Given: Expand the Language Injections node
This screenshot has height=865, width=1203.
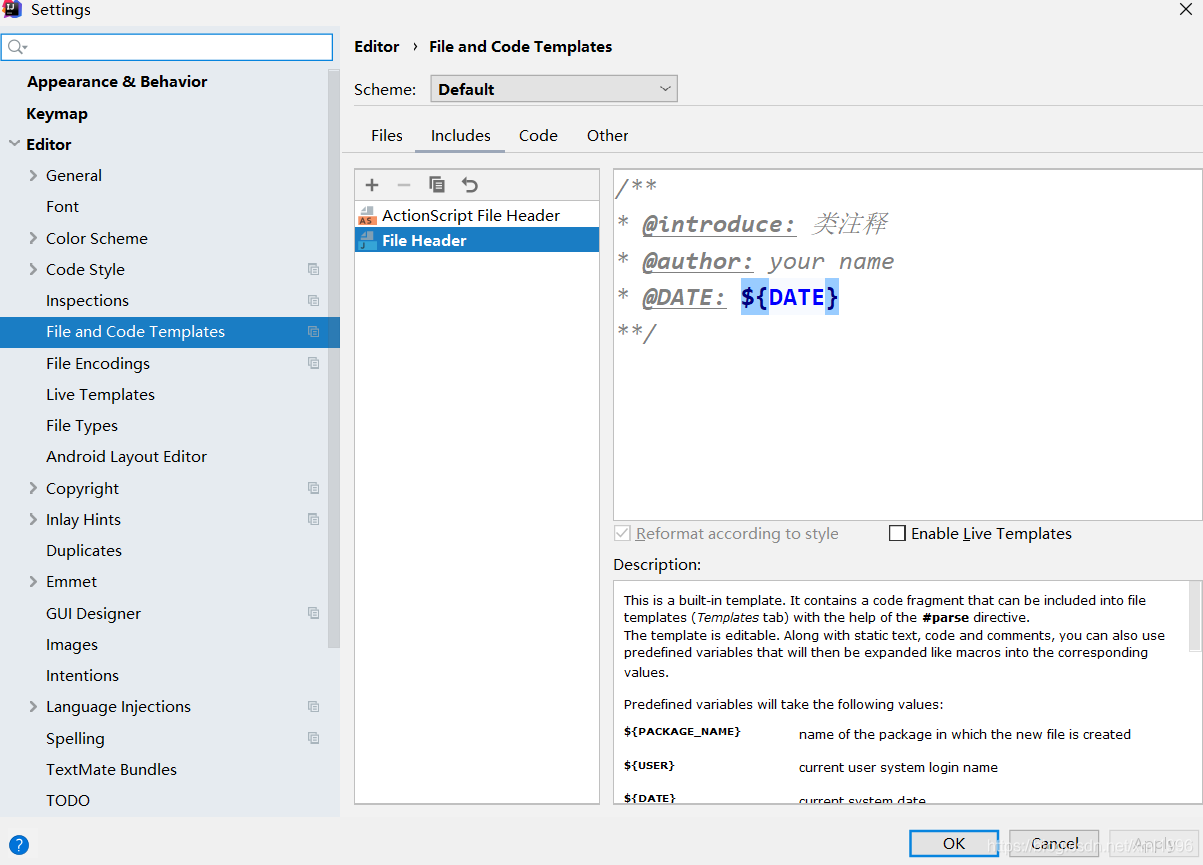Looking at the screenshot, I should click(33, 706).
